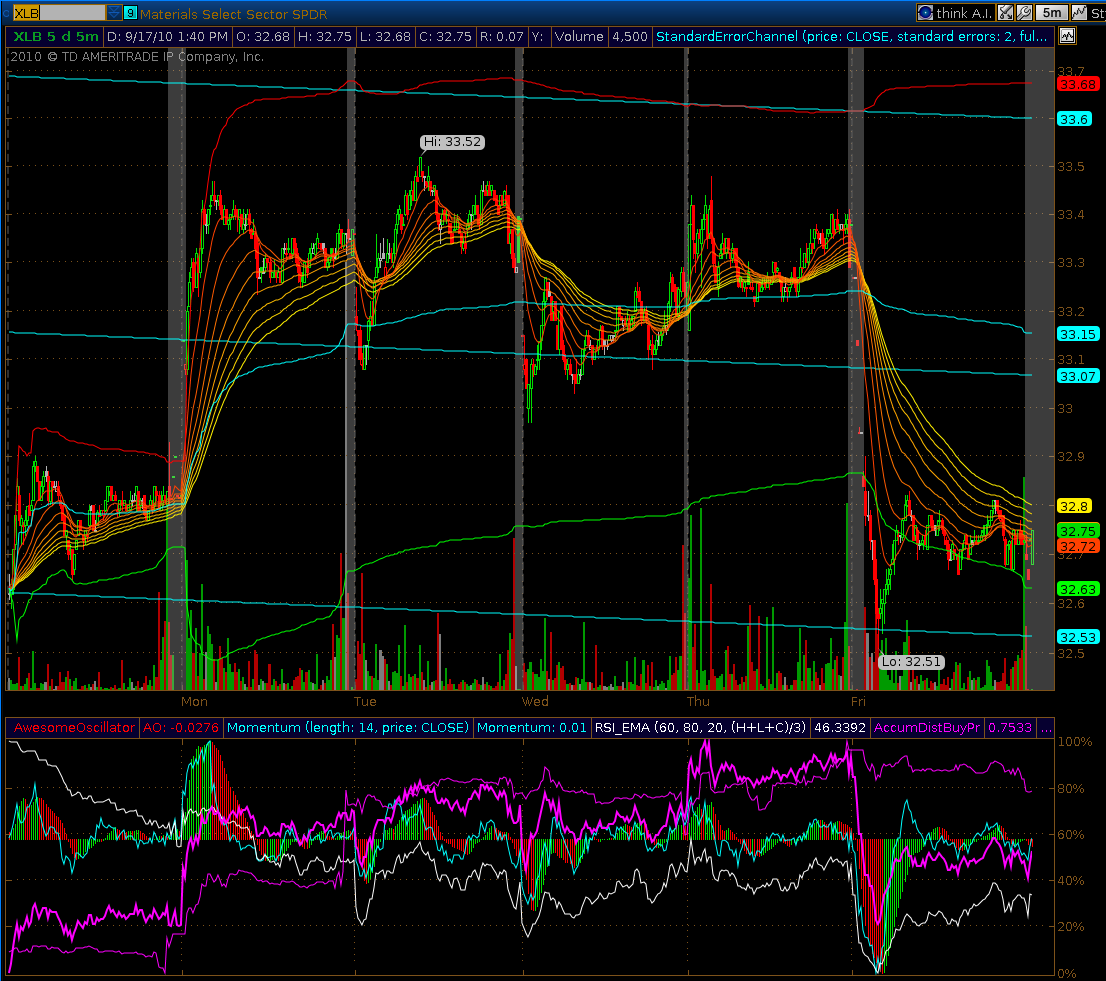Click the small chart icon above price axis
Viewport: 1106px width, 981px height.
(x=1067, y=36)
